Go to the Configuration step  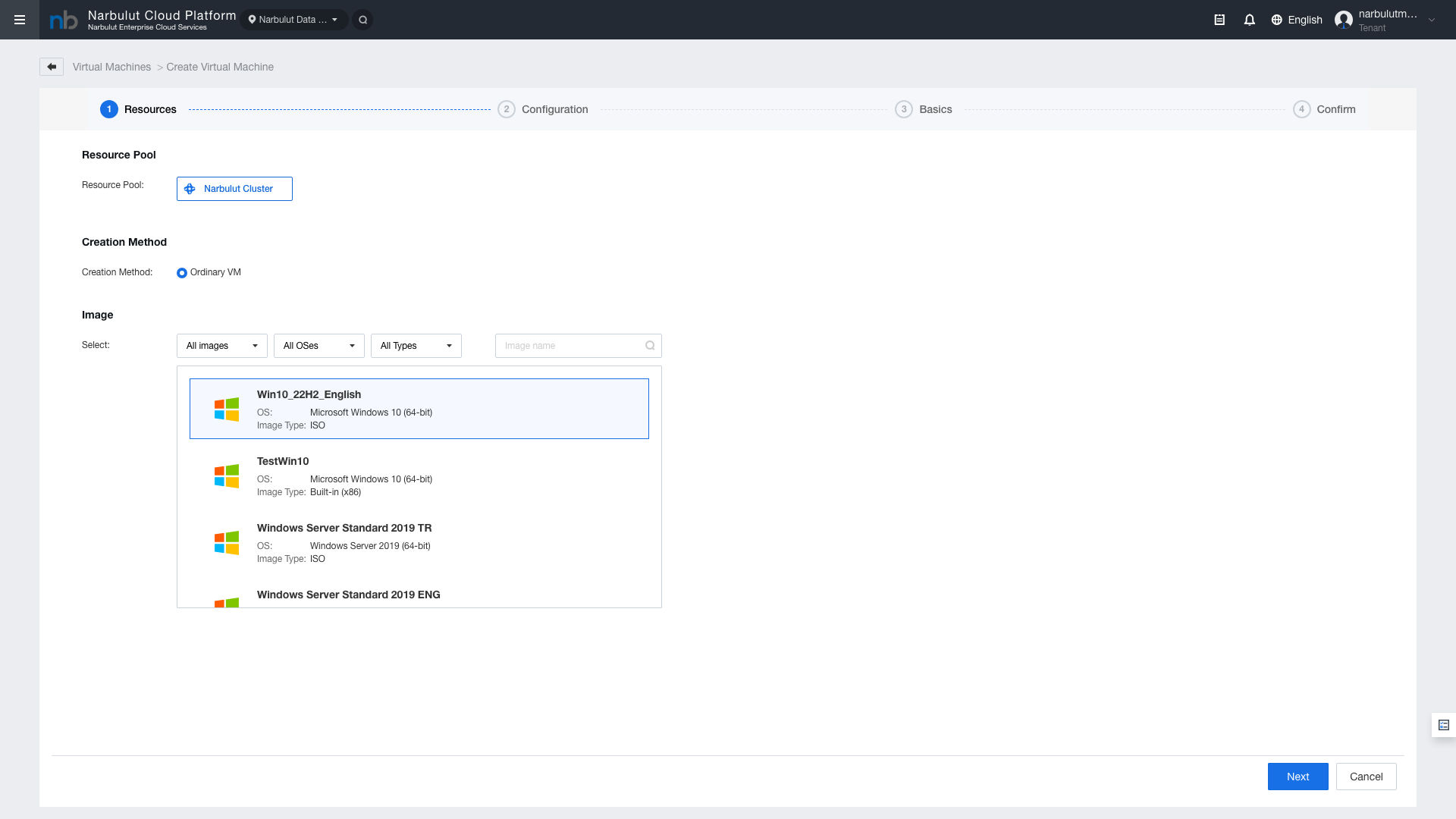click(x=543, y=109)
